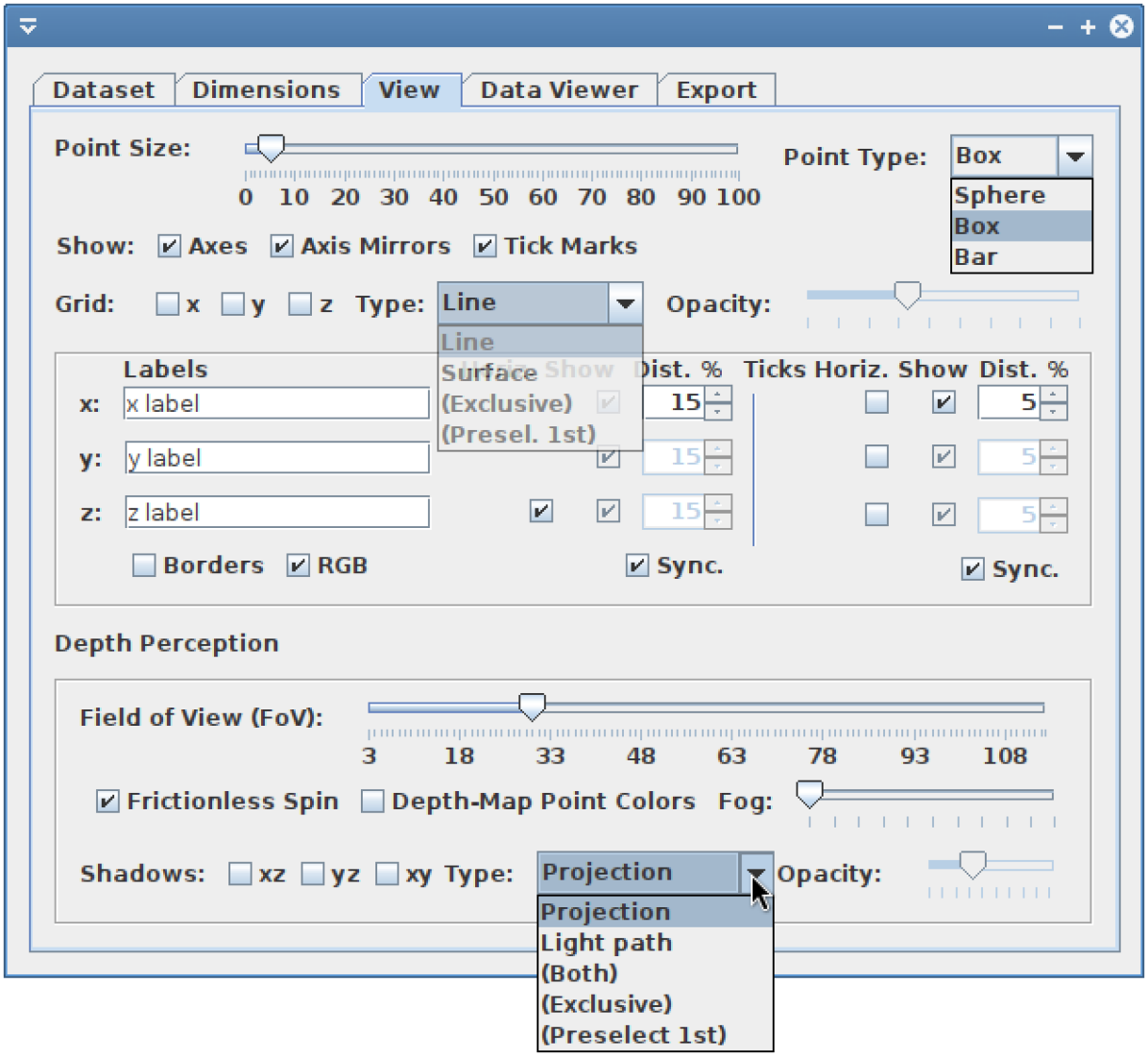Toggle the Axis Mirrors checkbox

[281, 247]
